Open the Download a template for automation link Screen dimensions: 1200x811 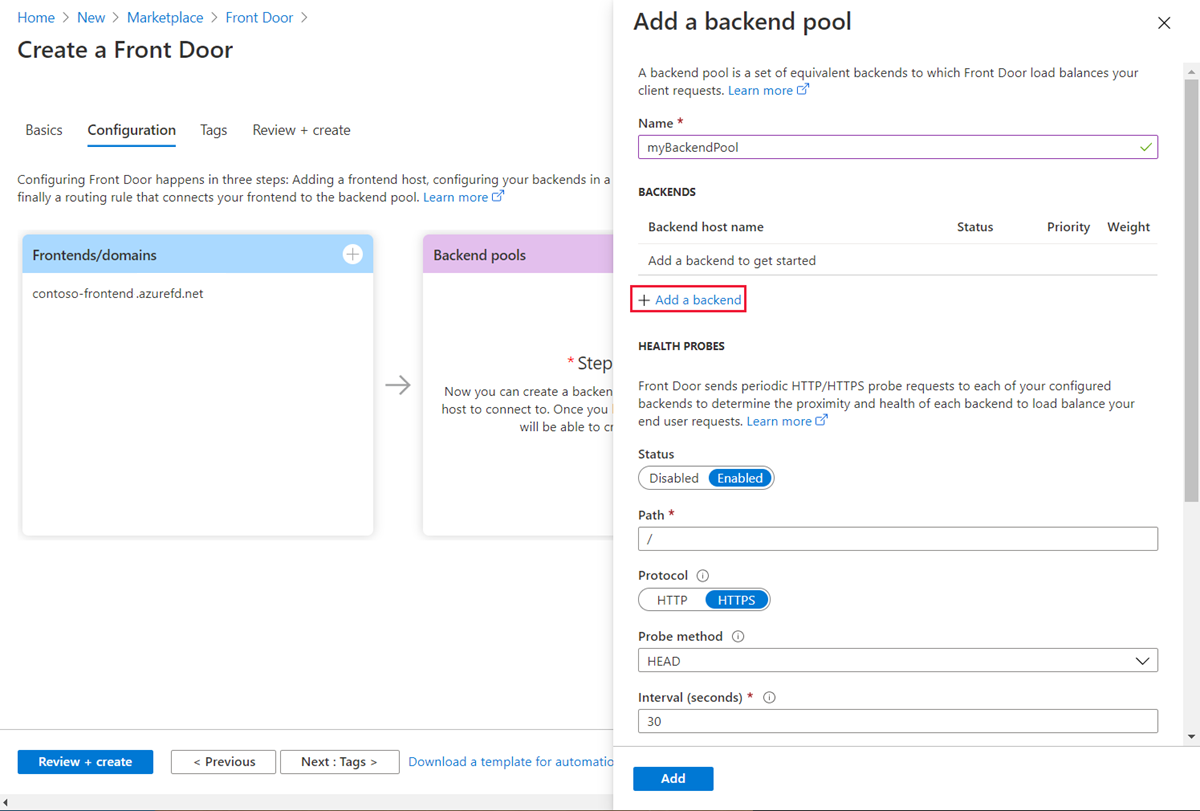point(510,761)
